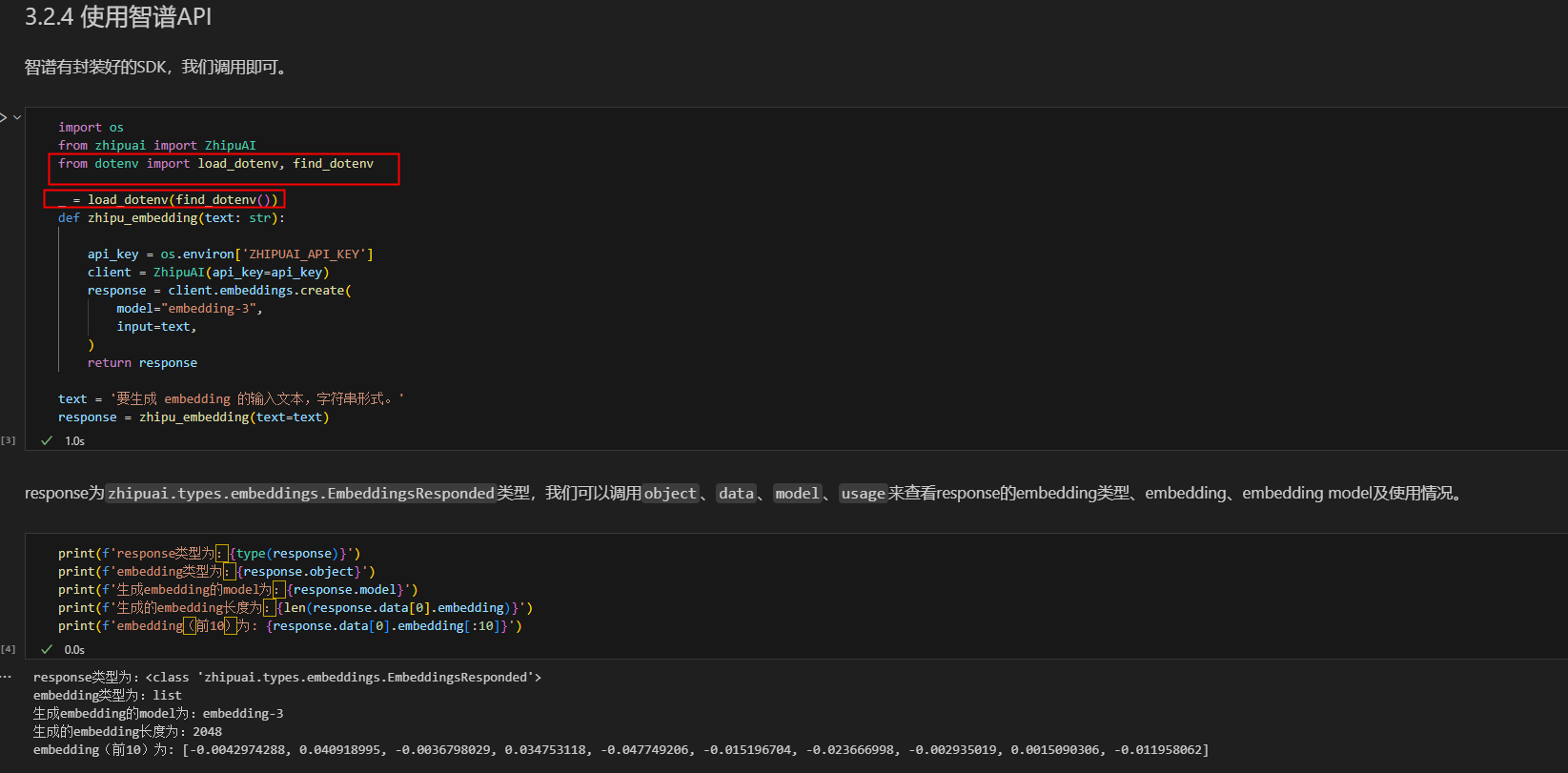Image resolution: width=1568 pixels, height=773 pixels.
Task: Place cursor on 'import os' line
Action: pos(91,128)
